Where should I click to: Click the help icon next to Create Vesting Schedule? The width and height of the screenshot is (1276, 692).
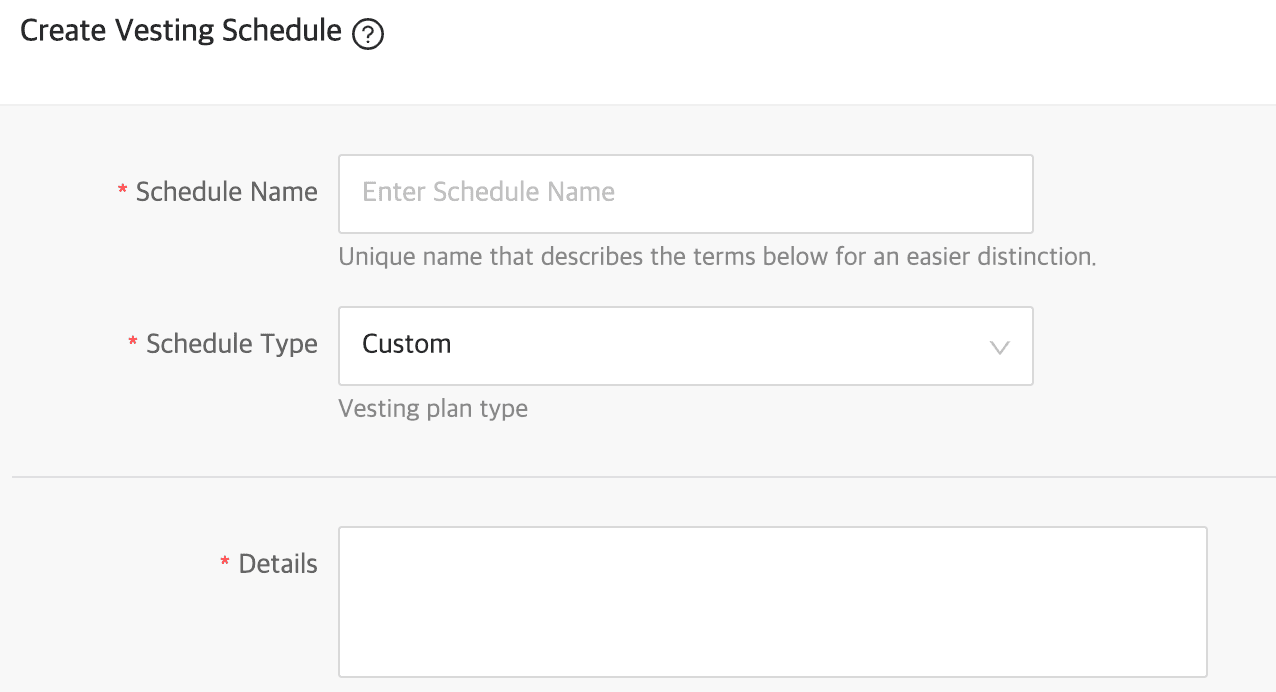tap(368, 33)
